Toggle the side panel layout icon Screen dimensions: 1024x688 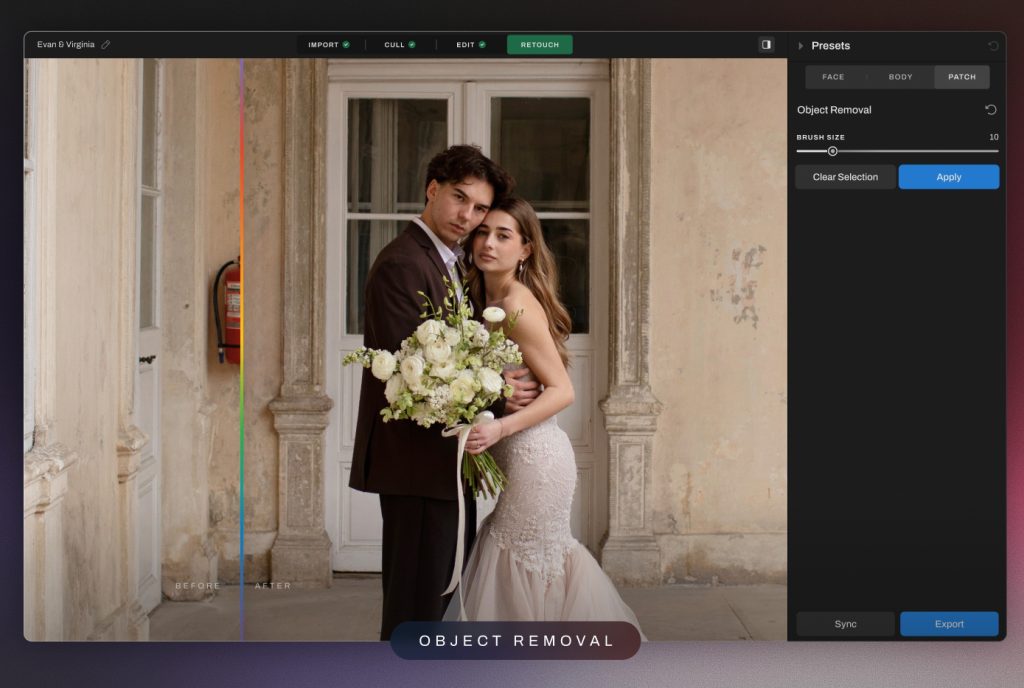pos(766,44)
